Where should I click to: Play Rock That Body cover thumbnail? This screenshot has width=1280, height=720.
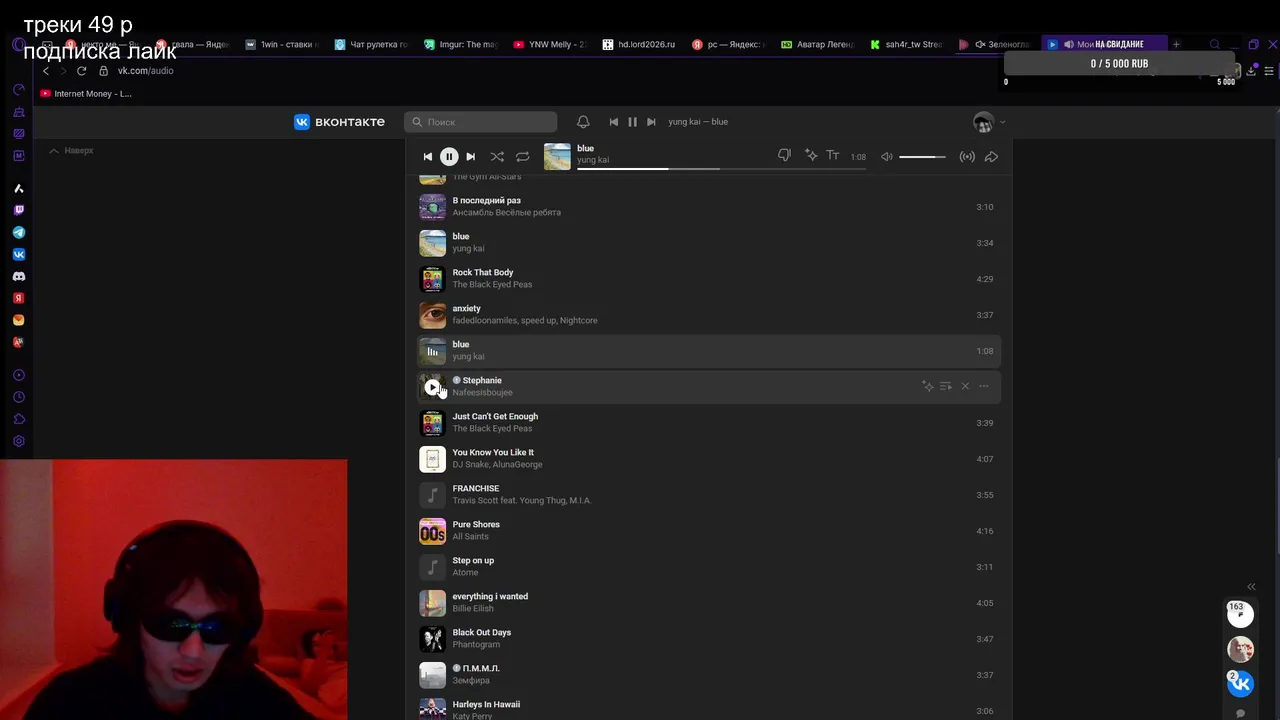(432, 279)
